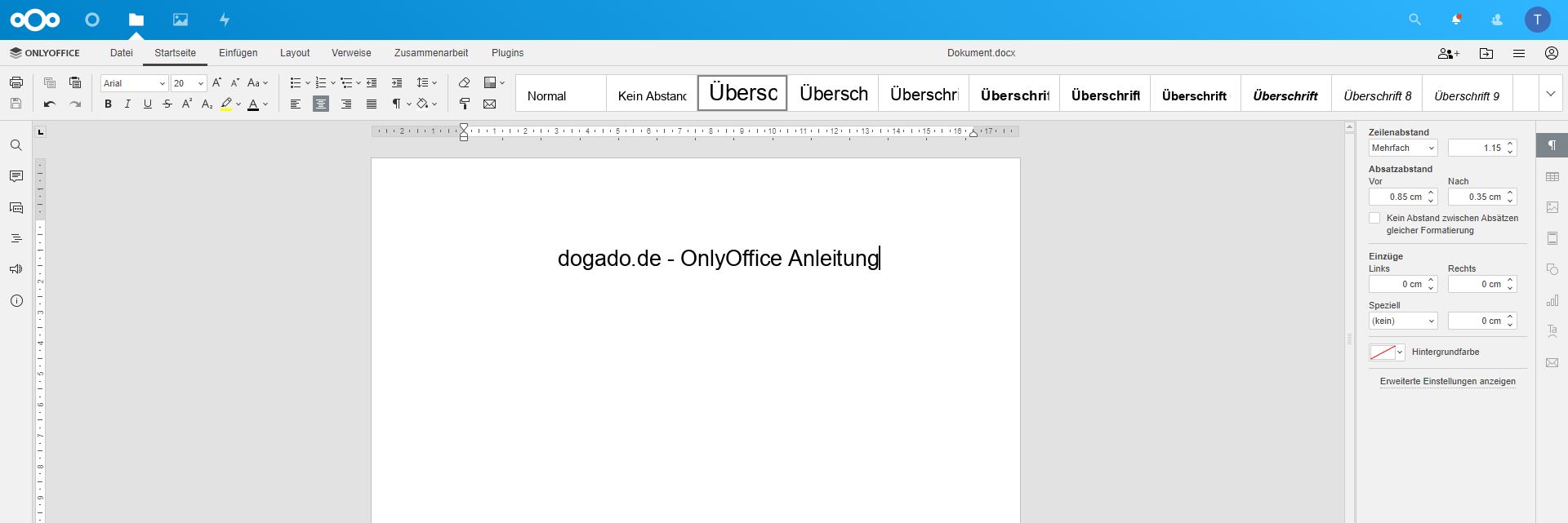Switch to the Plugins tab
Viewport: 1568px width, 523px height.
(x=507, y=53)
